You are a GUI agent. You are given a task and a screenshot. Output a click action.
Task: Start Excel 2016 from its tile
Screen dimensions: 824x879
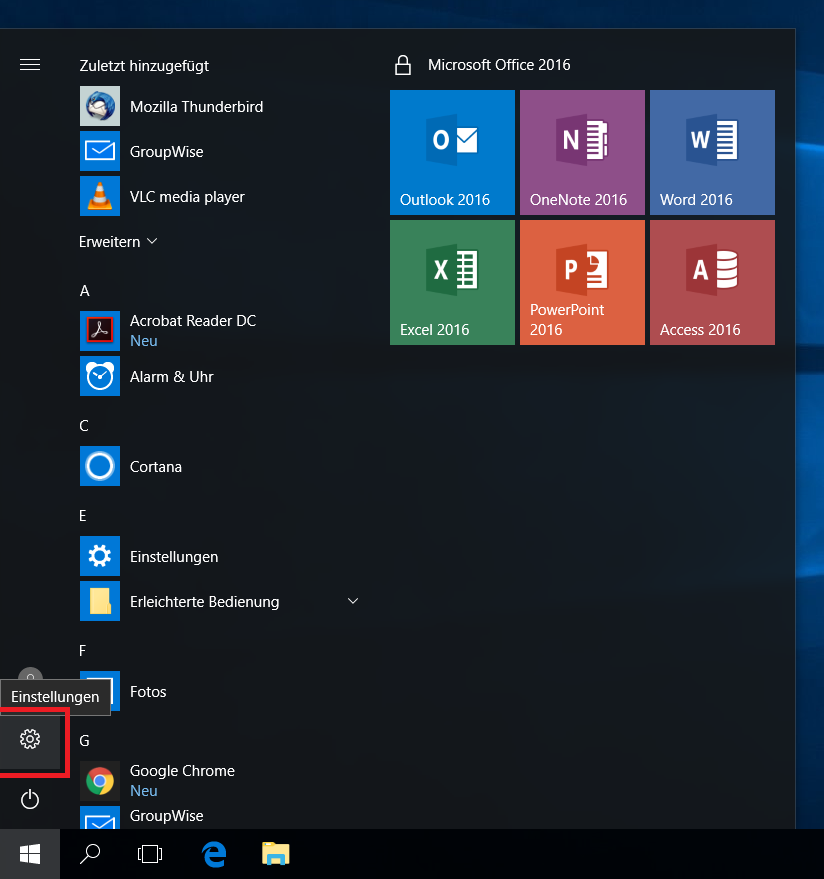[x=452, y=282]
